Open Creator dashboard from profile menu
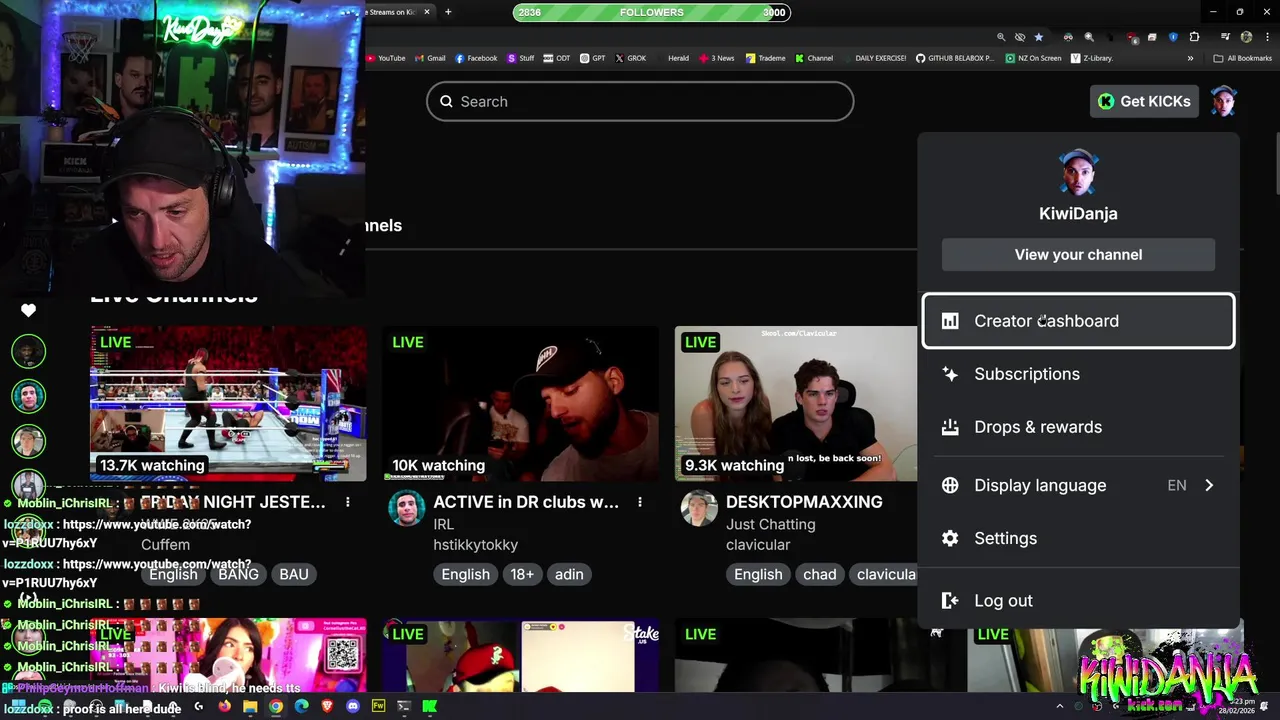 pos(1078,321)
